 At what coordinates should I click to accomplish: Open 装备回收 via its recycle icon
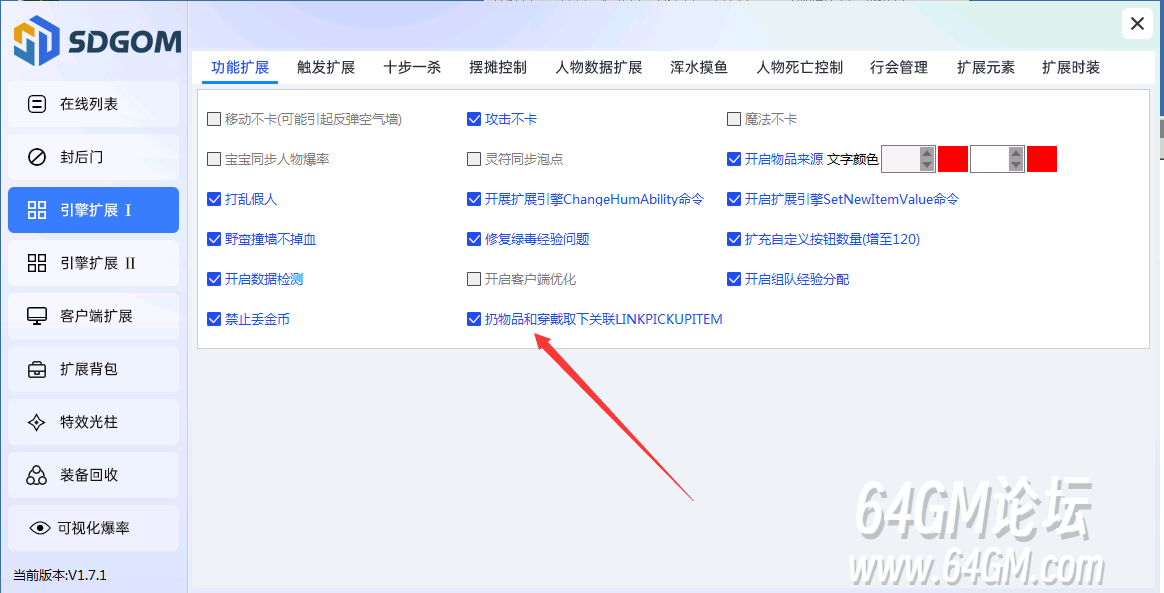(37, 475)
